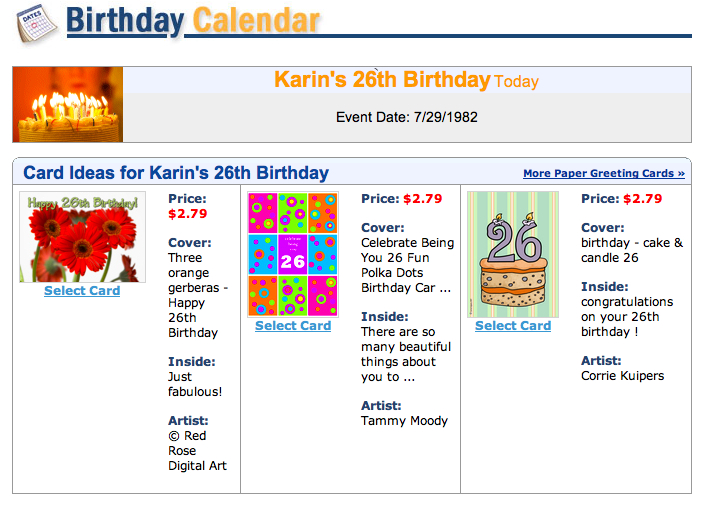The image size is (712, 516).
Task: Click Karin's 26th Birthday heading
Action: 382,79
